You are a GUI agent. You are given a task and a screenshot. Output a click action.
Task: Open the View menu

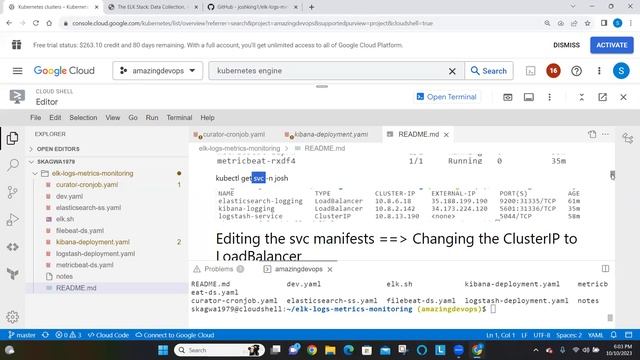tap(113, 118)
